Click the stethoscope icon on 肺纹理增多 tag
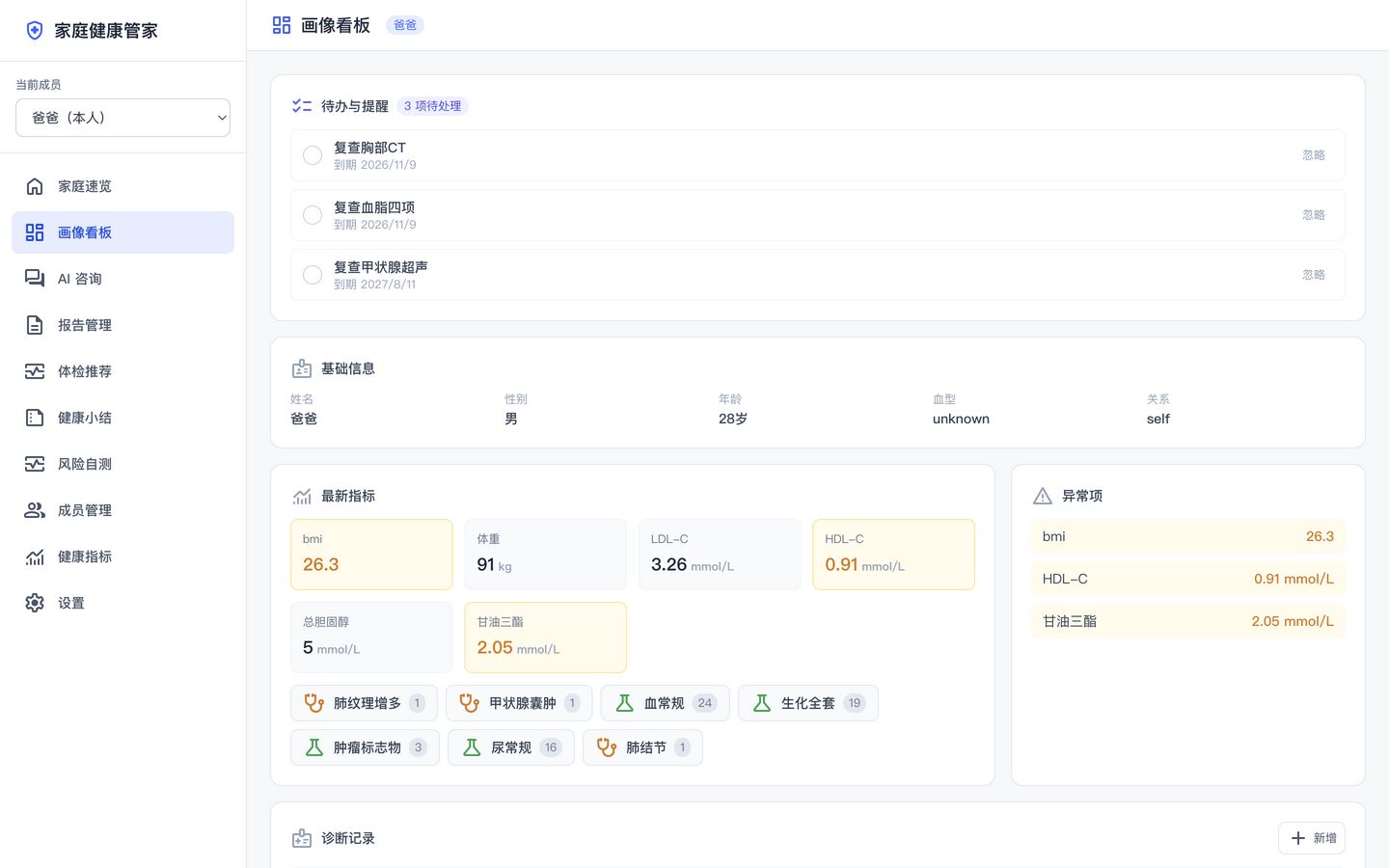The image size is (1389, 868). (x=314, y=703)
